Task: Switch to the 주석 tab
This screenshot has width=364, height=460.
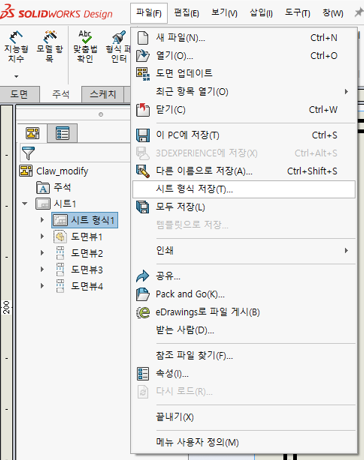Action: pos(61,94)
